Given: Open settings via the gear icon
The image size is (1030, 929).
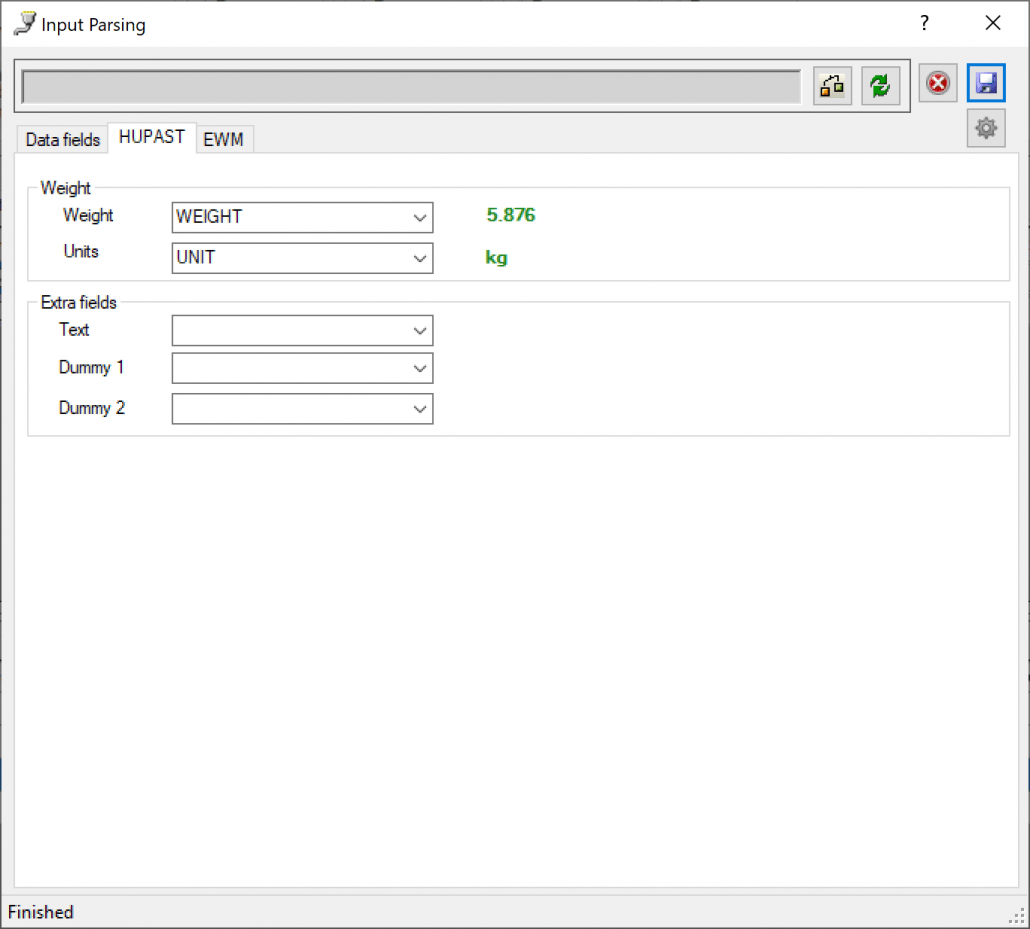Looking at the screenshot, I should [986, 128].
